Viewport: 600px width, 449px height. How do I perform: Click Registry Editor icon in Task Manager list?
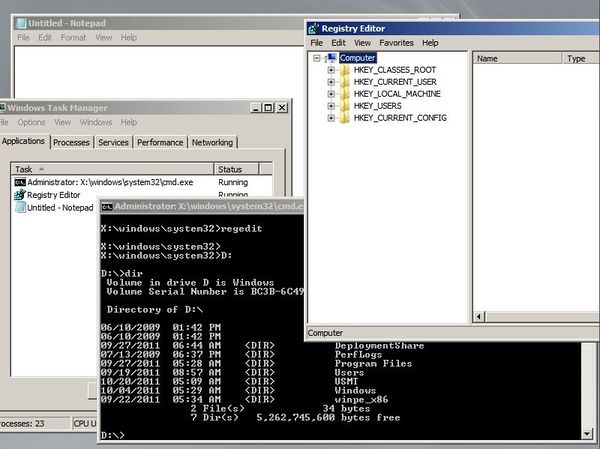[x=20, y=195]
